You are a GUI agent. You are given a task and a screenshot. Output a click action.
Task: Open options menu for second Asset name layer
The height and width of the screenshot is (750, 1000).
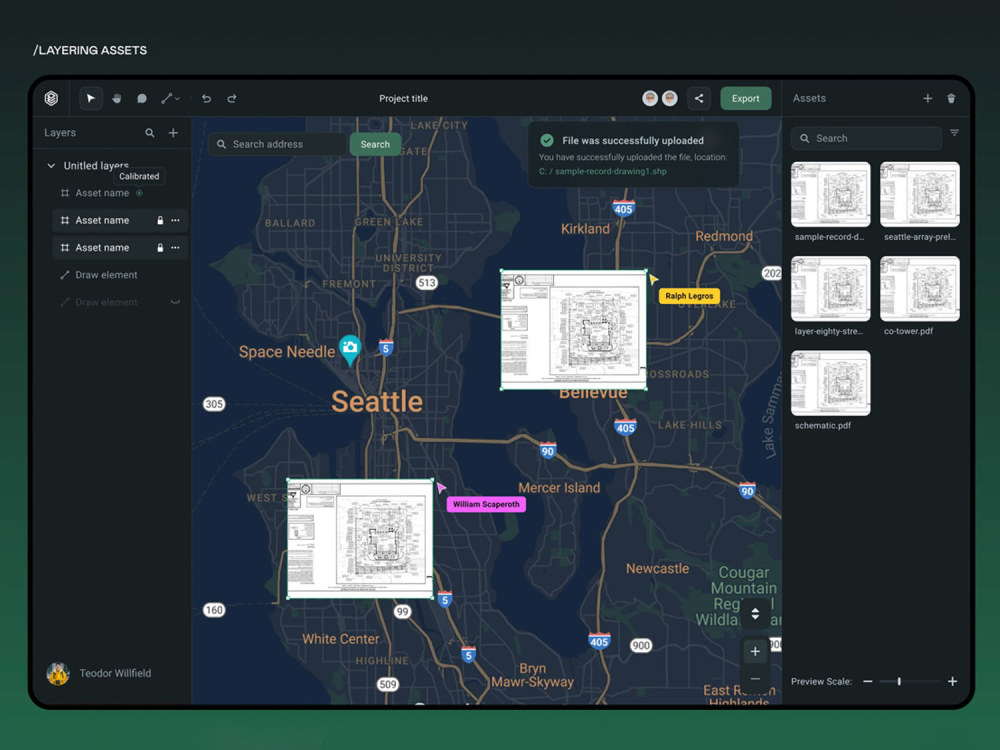[175, 220]
